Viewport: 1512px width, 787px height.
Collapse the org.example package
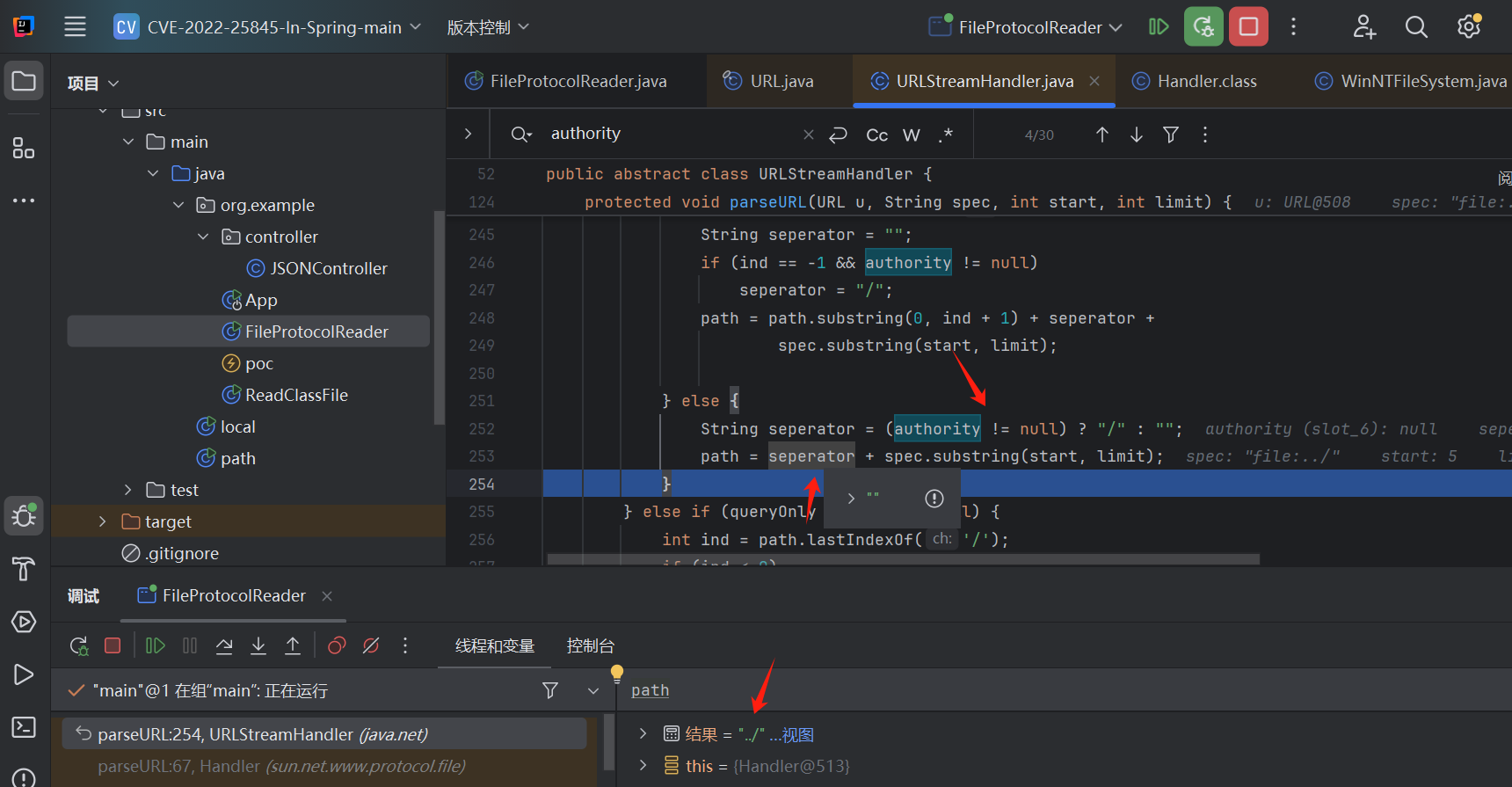pos(178,205)
